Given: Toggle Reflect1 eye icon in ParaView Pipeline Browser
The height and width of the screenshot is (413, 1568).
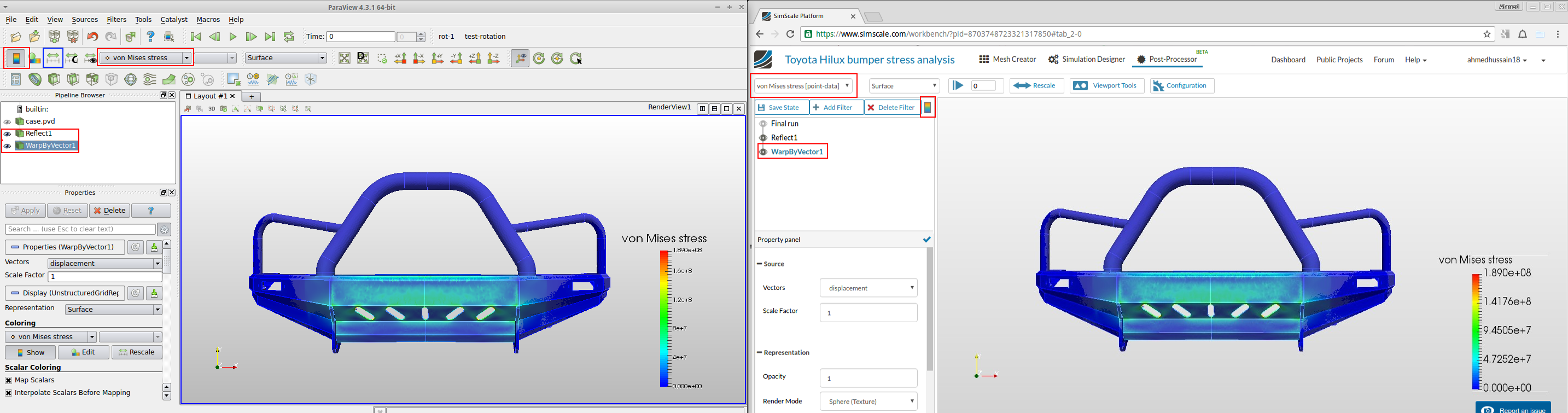Looking at the screenshot, I should pos(7,134).
